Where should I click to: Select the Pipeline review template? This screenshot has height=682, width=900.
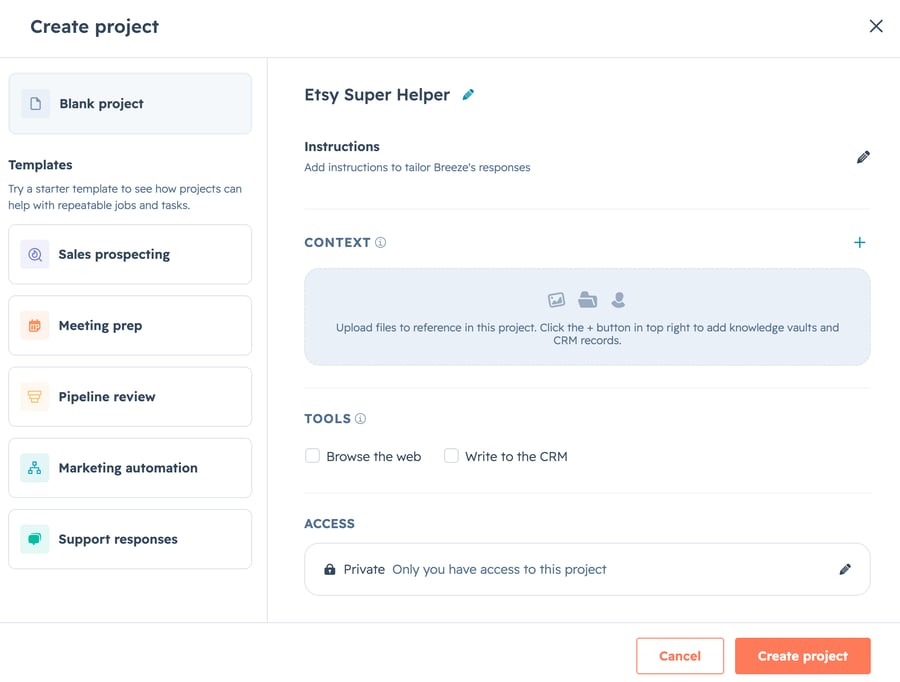click(x=130, y=397)
